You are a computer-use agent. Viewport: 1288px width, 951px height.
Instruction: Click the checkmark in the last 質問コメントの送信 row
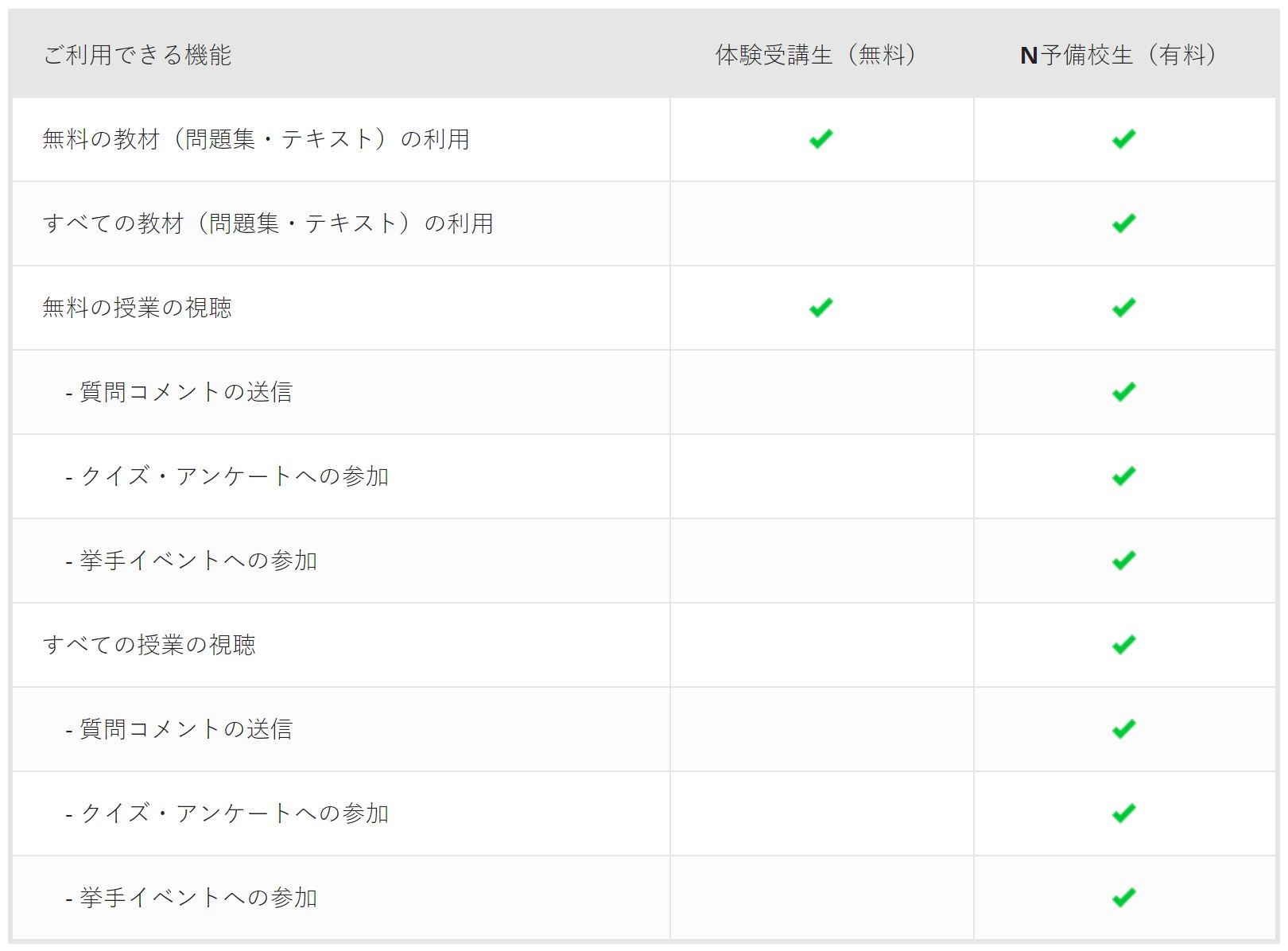click(1123, 729)
